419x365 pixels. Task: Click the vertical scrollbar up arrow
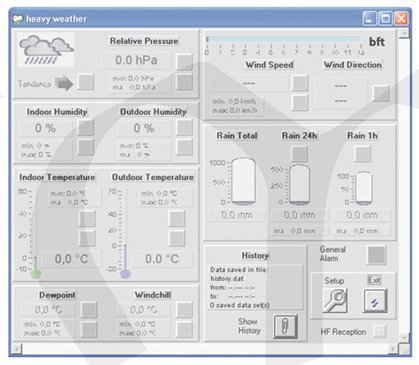(404, 33)
